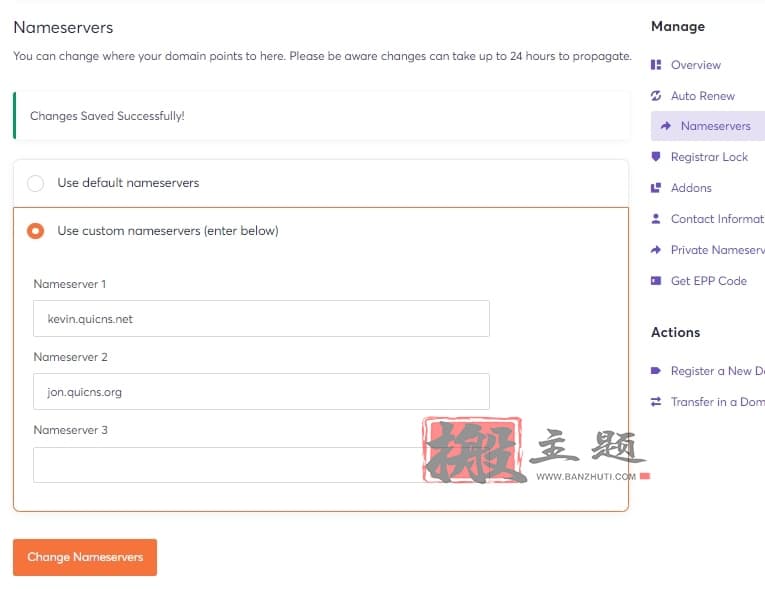Viewport: 765px width, 589px height.
Task: Click the Transfer in a Domain arrows icon
Action: pos(656,402)
